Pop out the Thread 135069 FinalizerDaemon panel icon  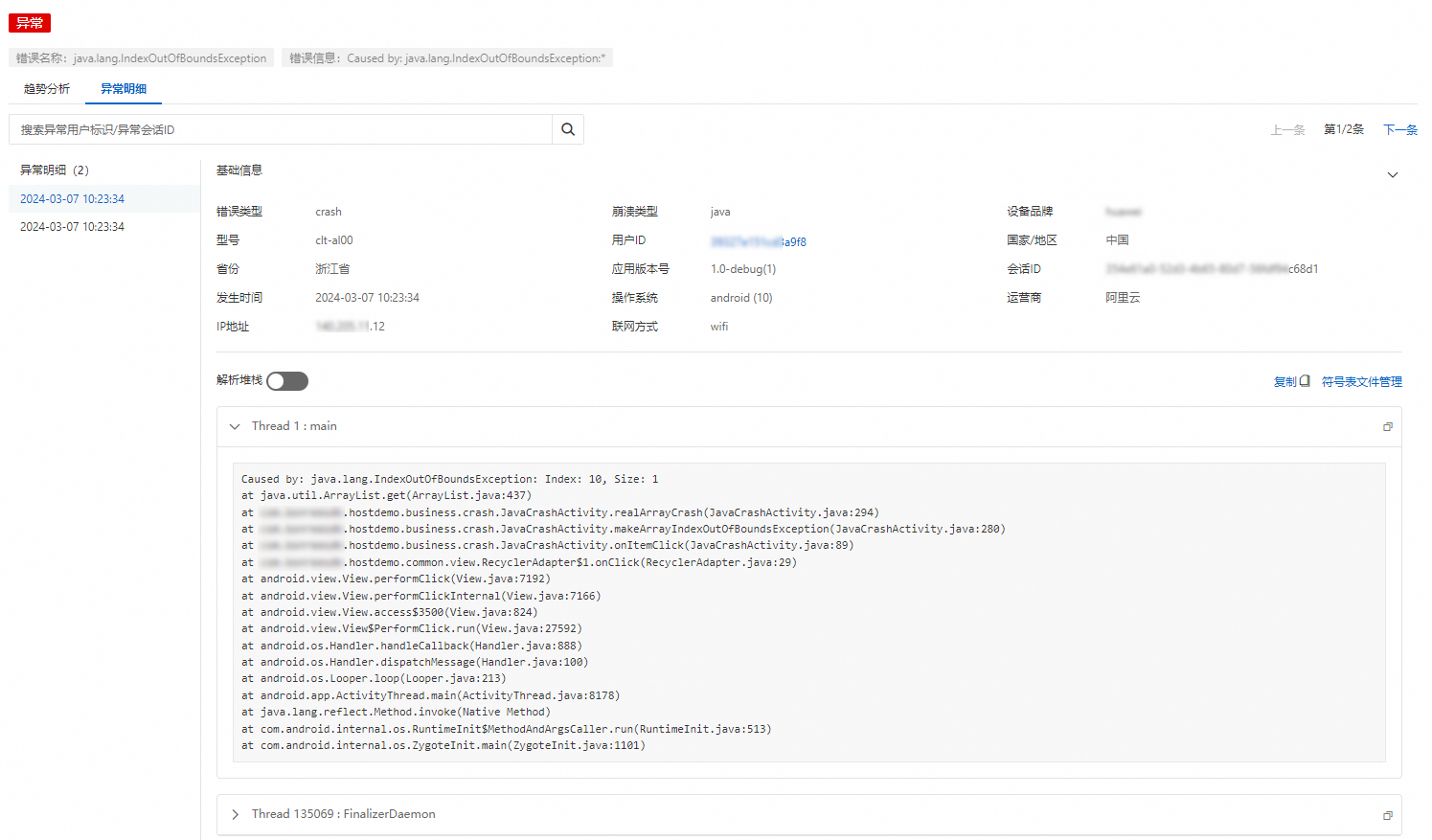click(x=1387, y=815)
